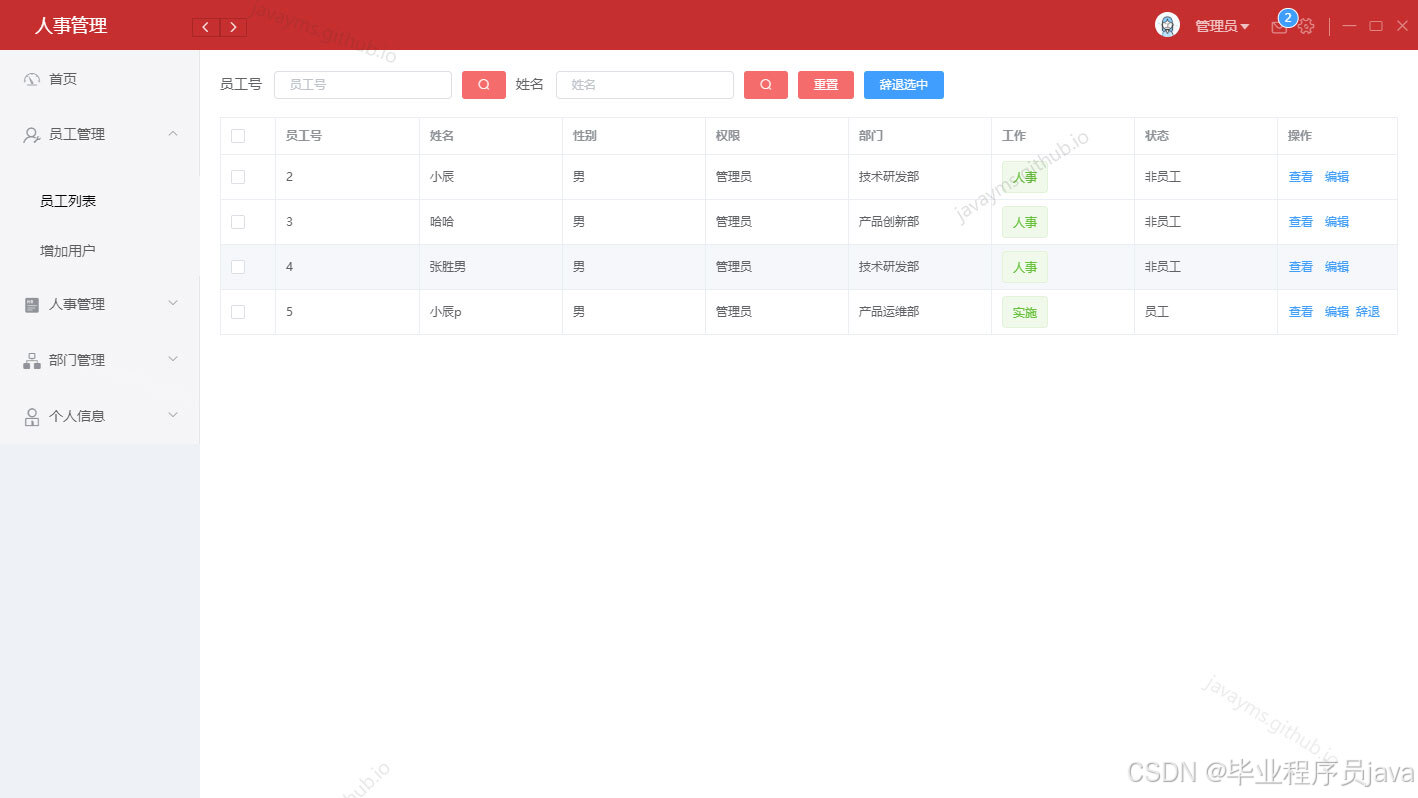Screen dimensions: 1418x798
Task: Click the 人事管理 app title
Action: tap(71, 26)
